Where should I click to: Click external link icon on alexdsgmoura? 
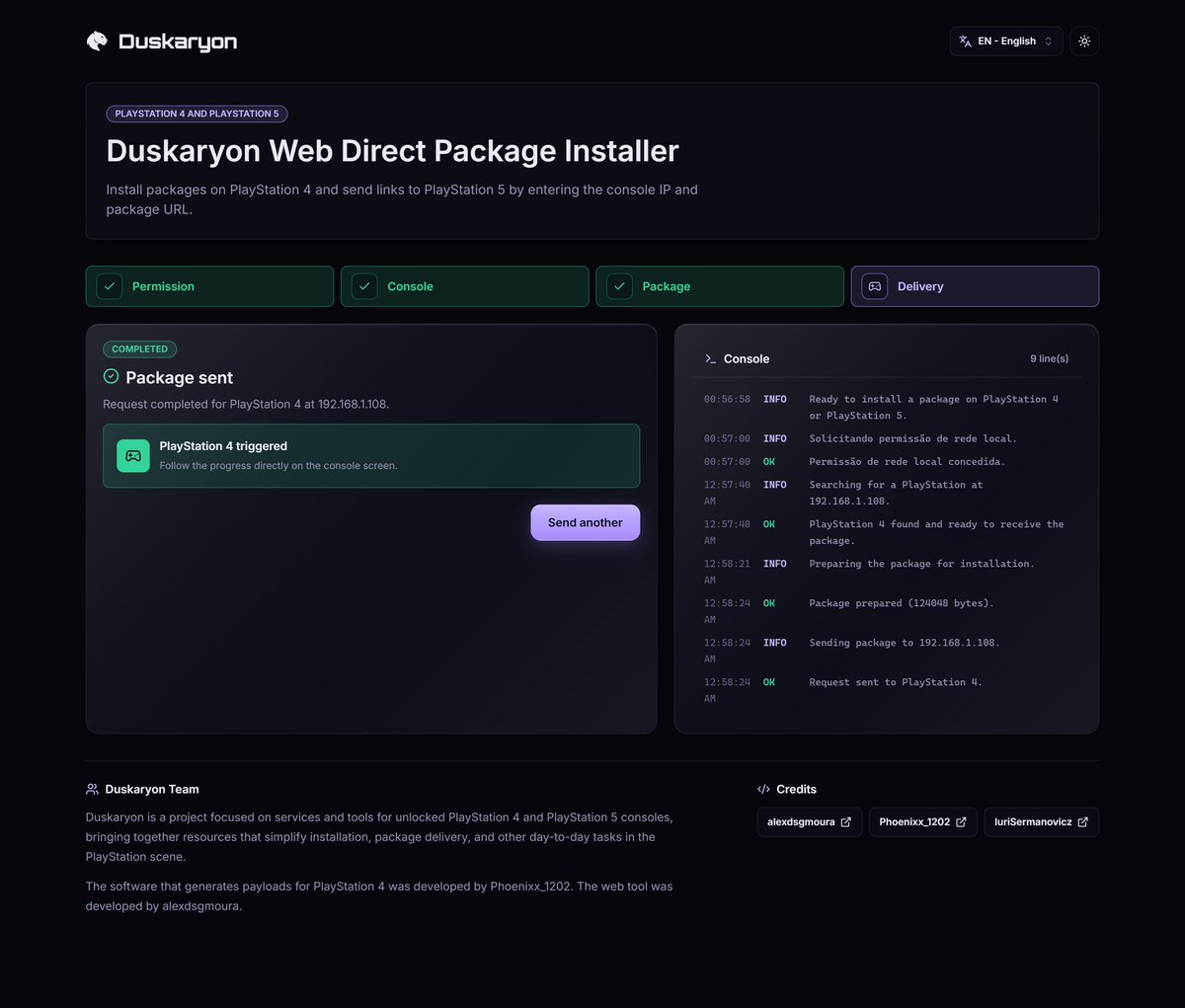coord(846,821)
